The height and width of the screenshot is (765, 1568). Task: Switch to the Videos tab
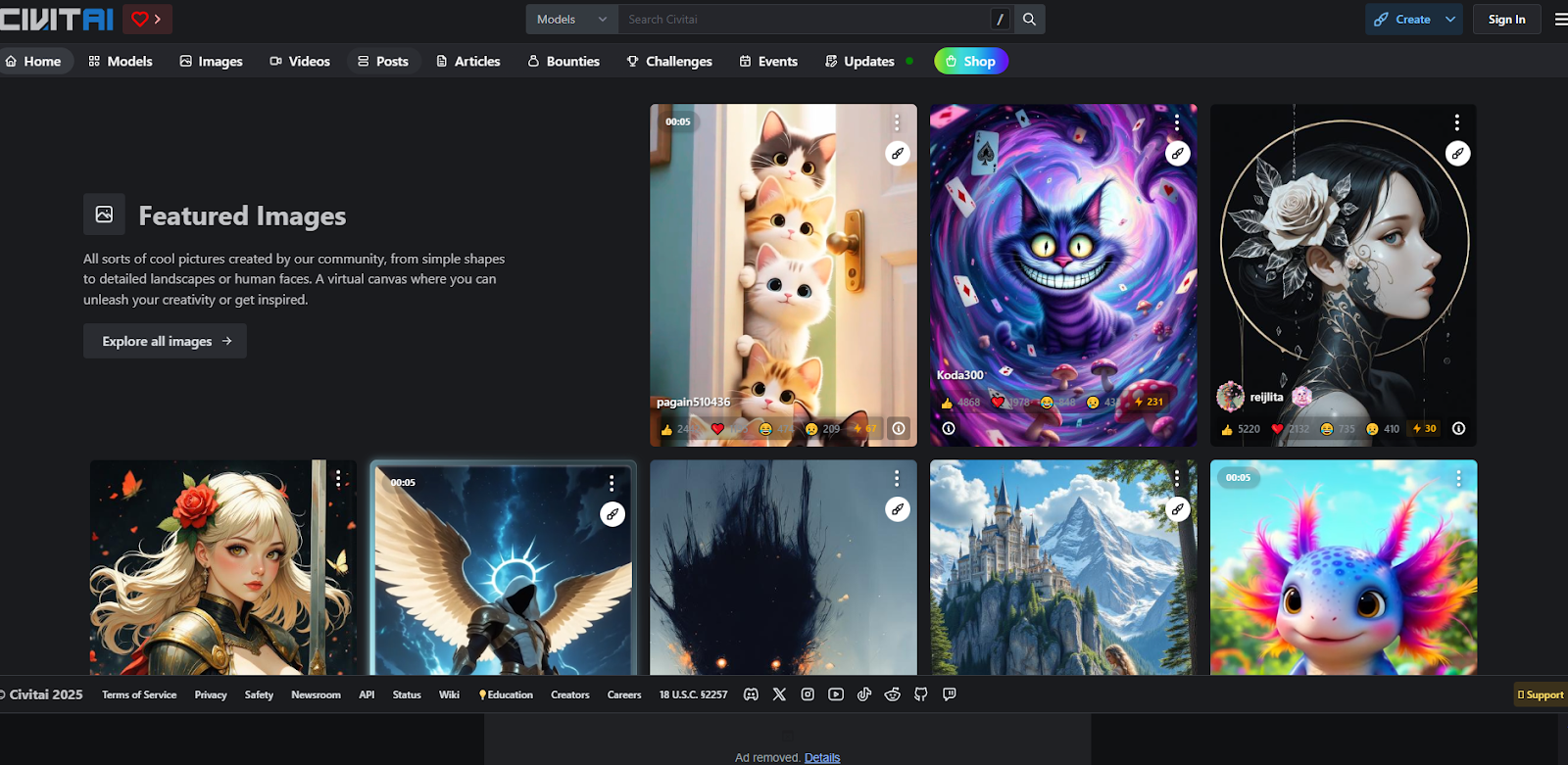(x=300, y=61)
